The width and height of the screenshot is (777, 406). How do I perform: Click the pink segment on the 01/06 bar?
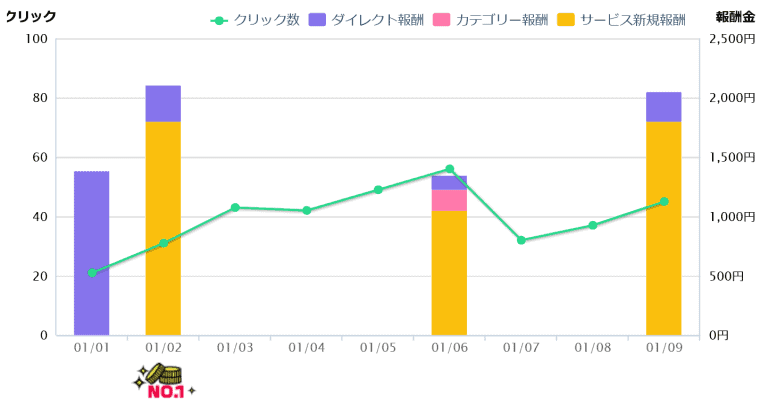coord(449,200)
